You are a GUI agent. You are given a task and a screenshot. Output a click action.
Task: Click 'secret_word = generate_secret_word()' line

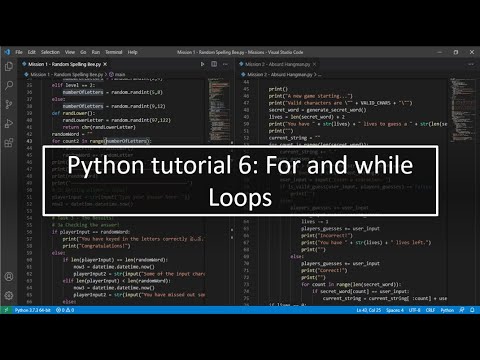317,110
